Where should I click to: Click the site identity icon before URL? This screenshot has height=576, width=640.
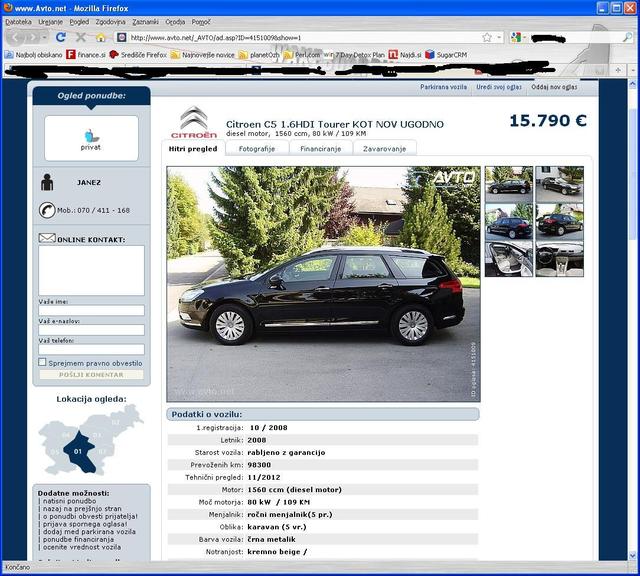(121, 38)
